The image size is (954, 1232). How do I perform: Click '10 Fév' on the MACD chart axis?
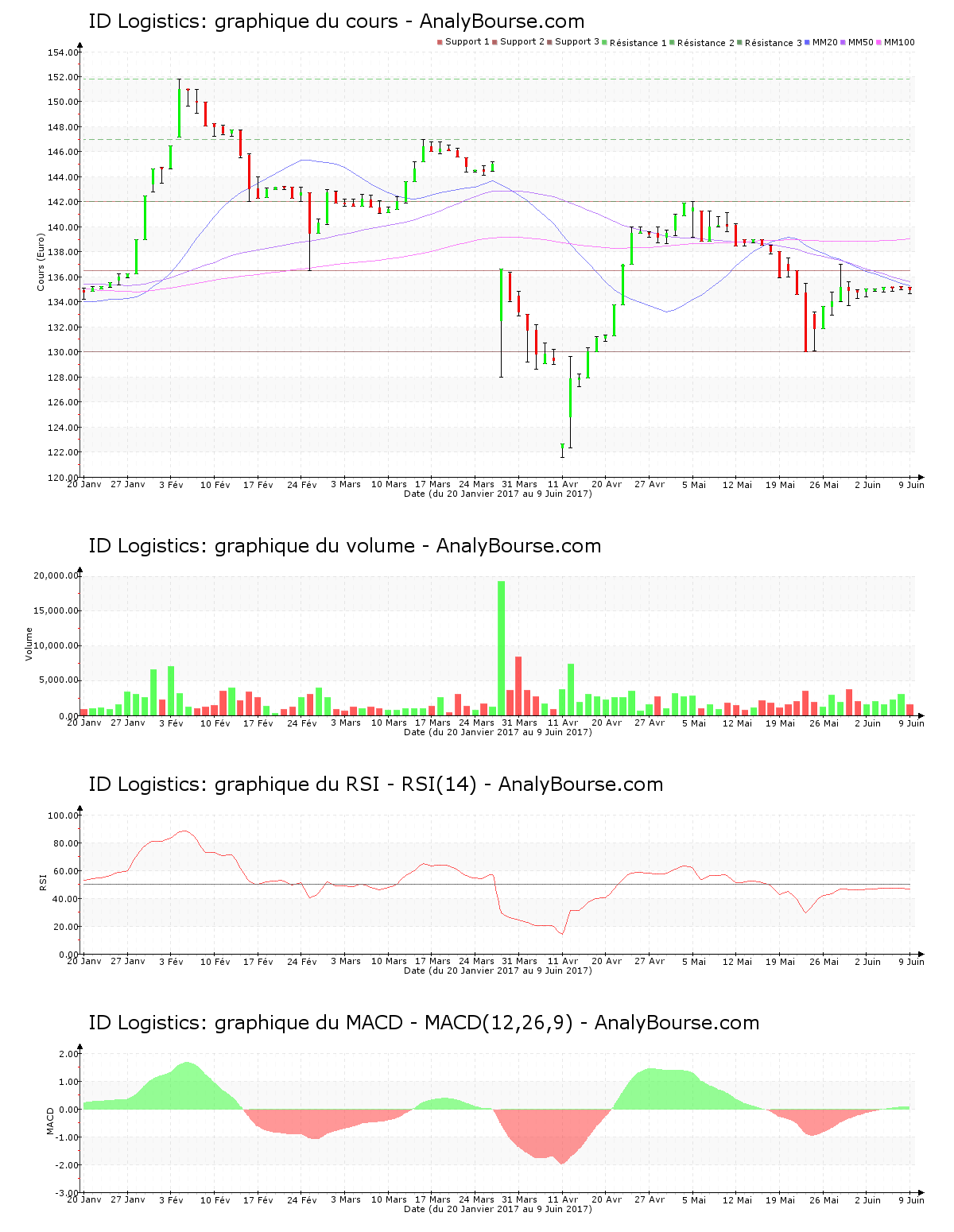[215, 1200]
